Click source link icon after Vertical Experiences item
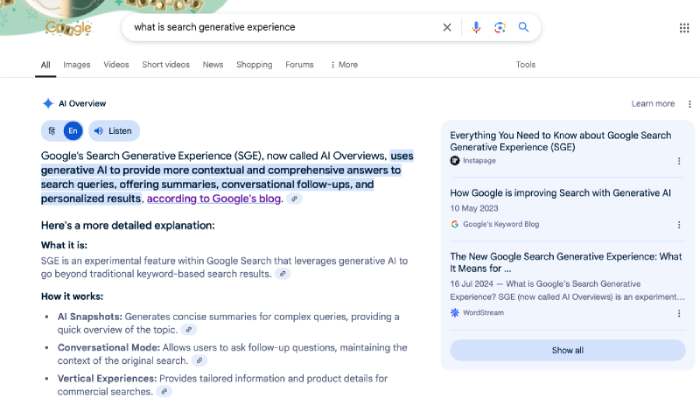Image resolution: width=700 pixels, height=405 pixels. click(164, 392)
